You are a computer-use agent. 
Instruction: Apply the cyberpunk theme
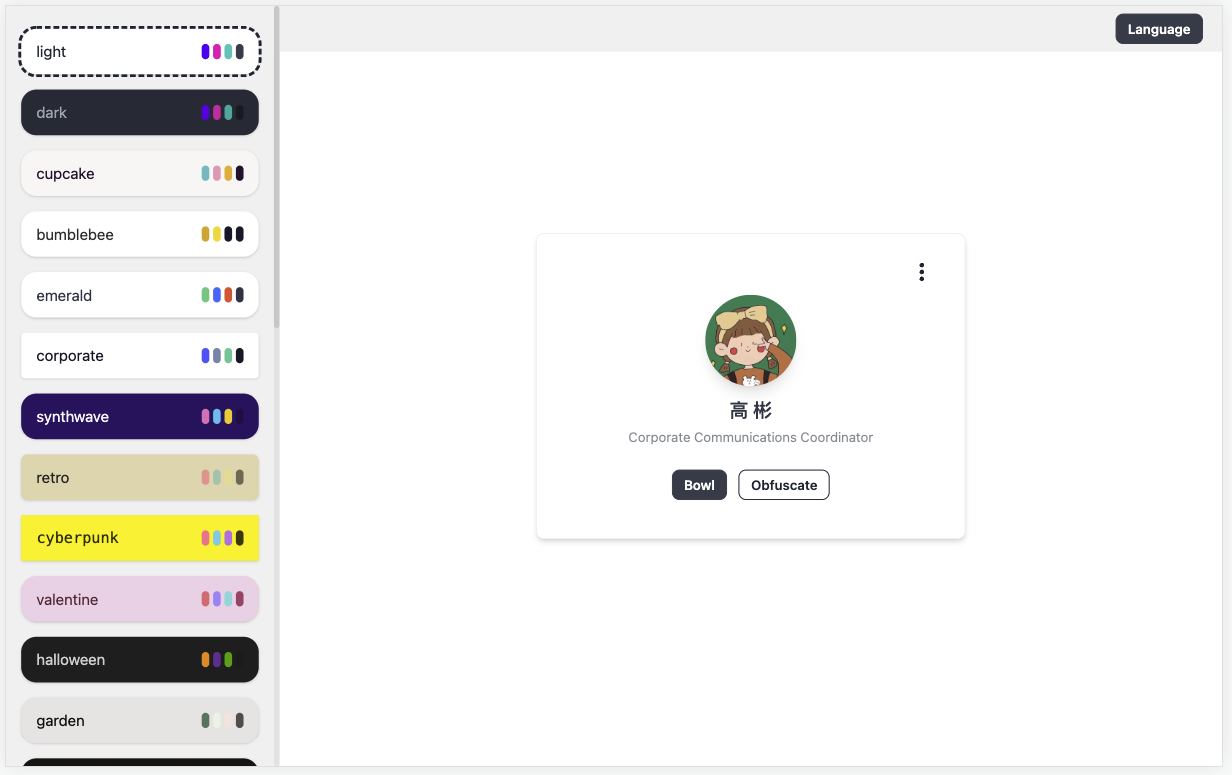coord(140,538)
